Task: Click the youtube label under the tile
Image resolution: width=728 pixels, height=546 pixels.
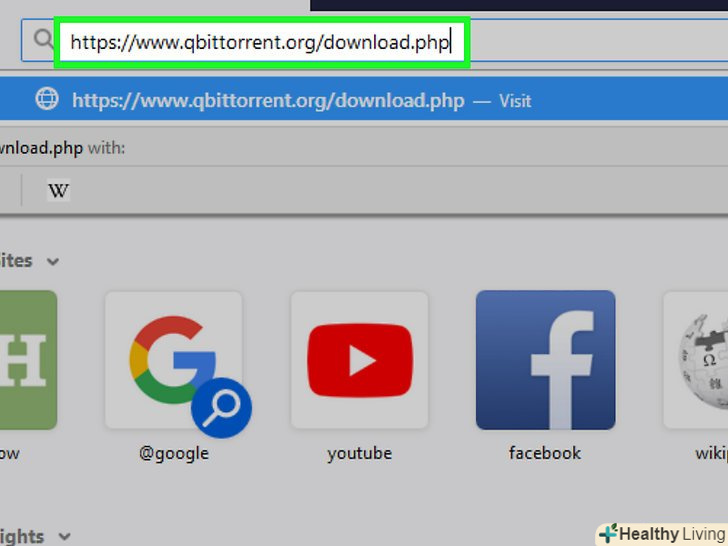Action: [x=359, y=453]
